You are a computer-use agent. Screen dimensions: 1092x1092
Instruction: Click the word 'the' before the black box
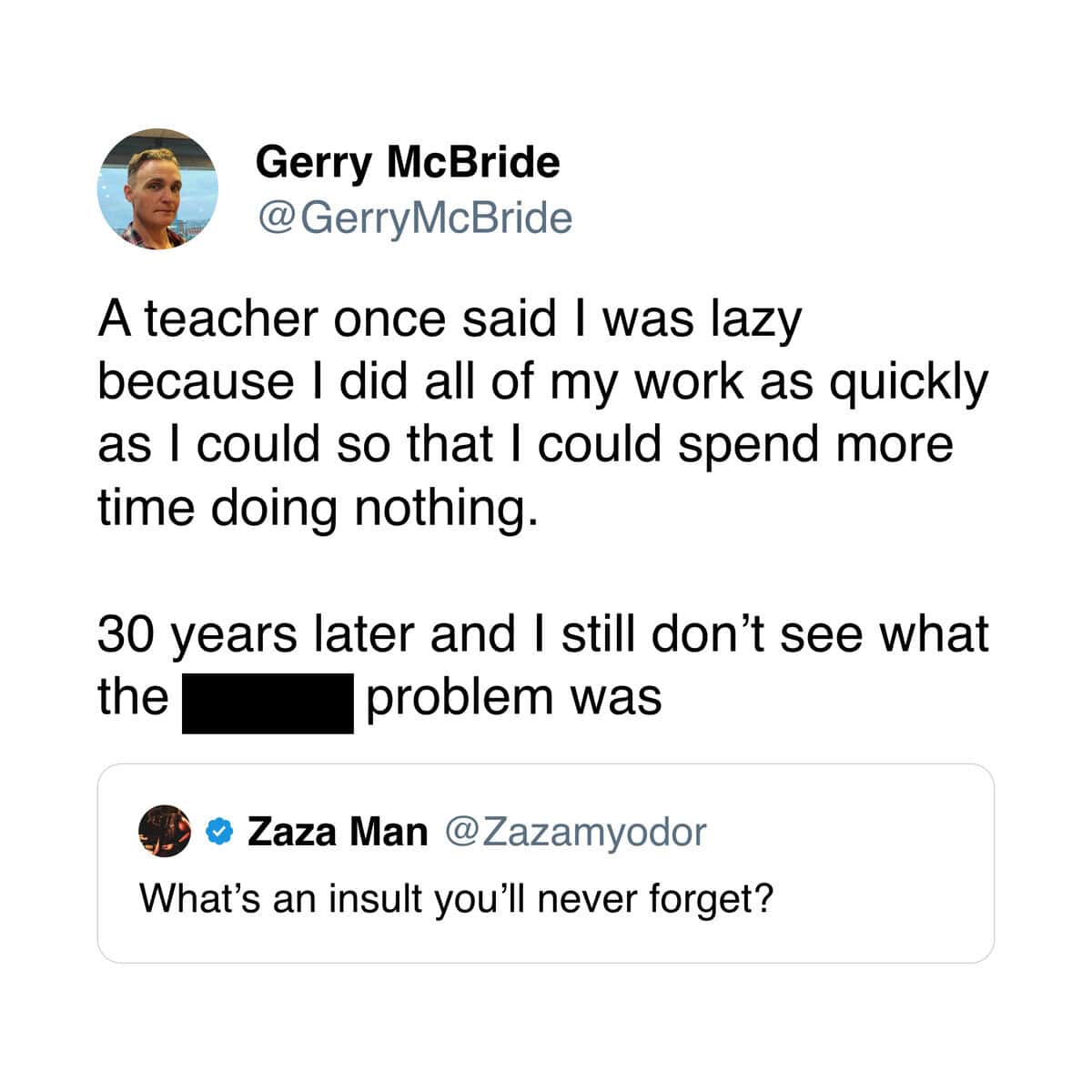click(133, 697)
